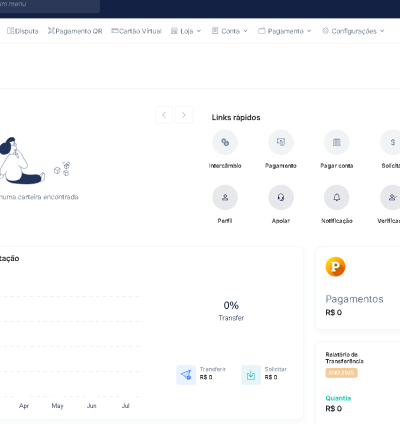The height and width of the screenshot is (424, 400).
Task: Click the Apoiar headset icon
Action: [x=281, y=197]
